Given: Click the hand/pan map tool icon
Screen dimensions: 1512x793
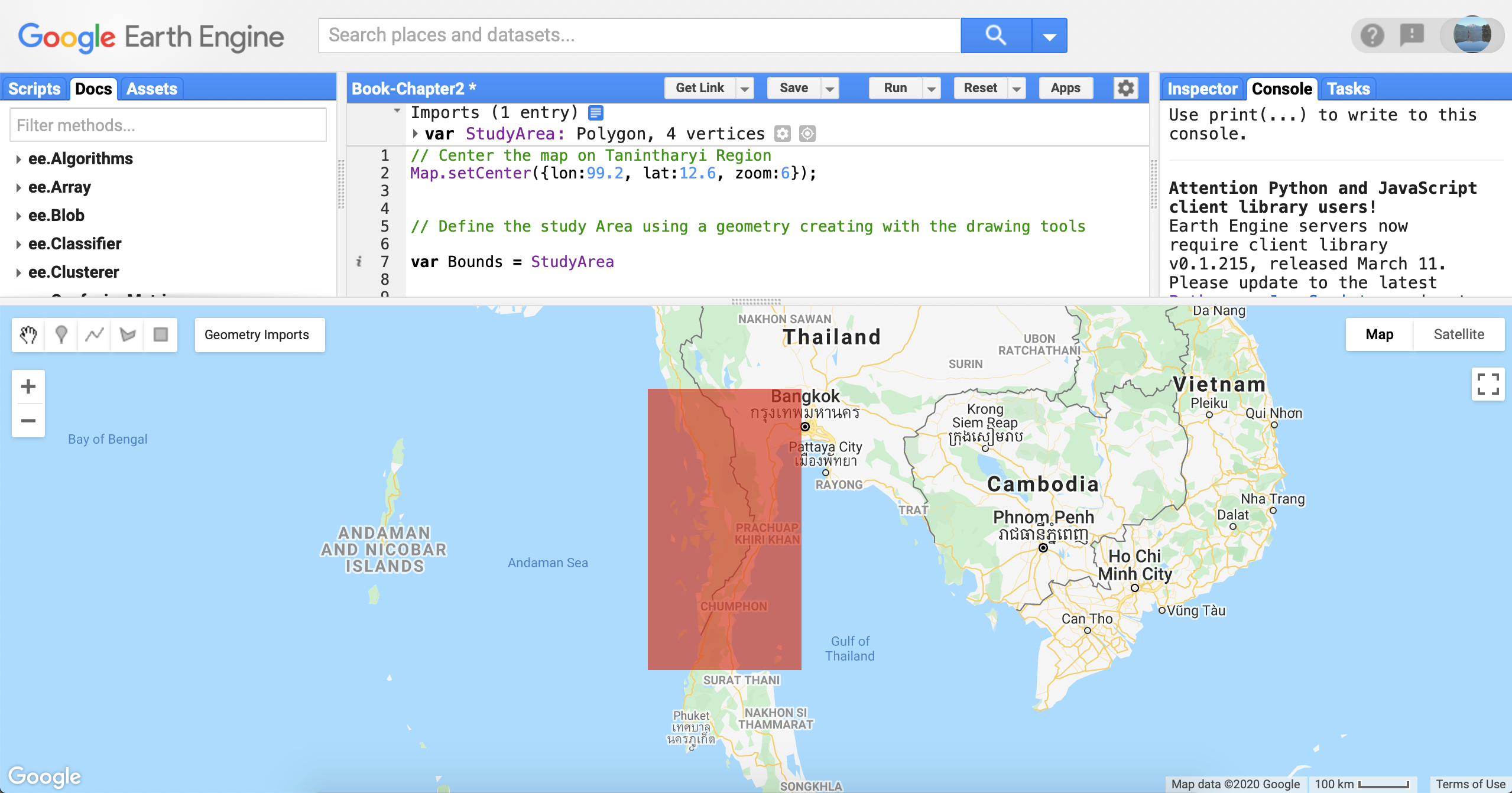Looking at the screenshot, I should point(29,334).
